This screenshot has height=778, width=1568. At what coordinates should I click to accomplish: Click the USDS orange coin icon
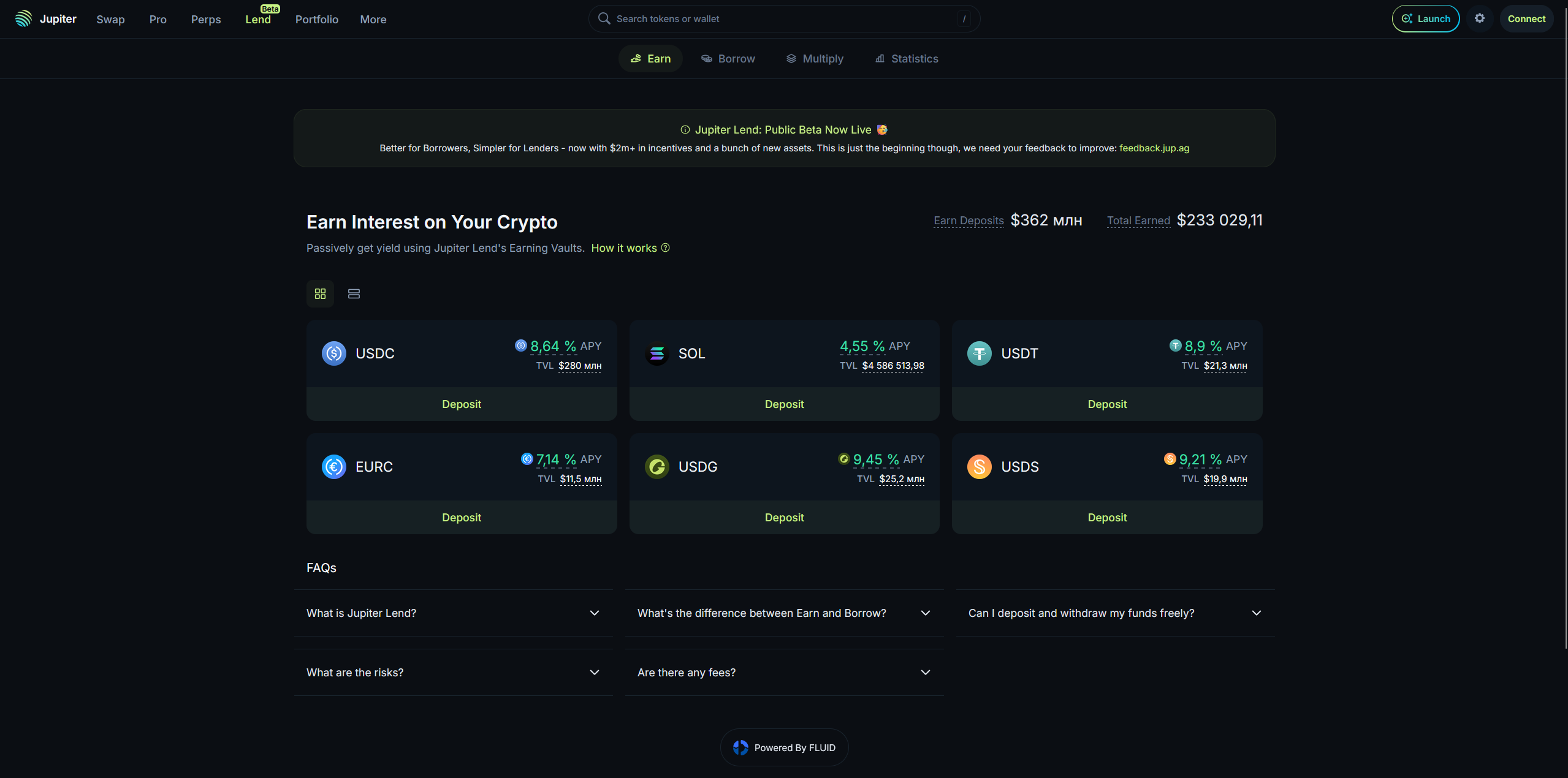coord(979,467)
